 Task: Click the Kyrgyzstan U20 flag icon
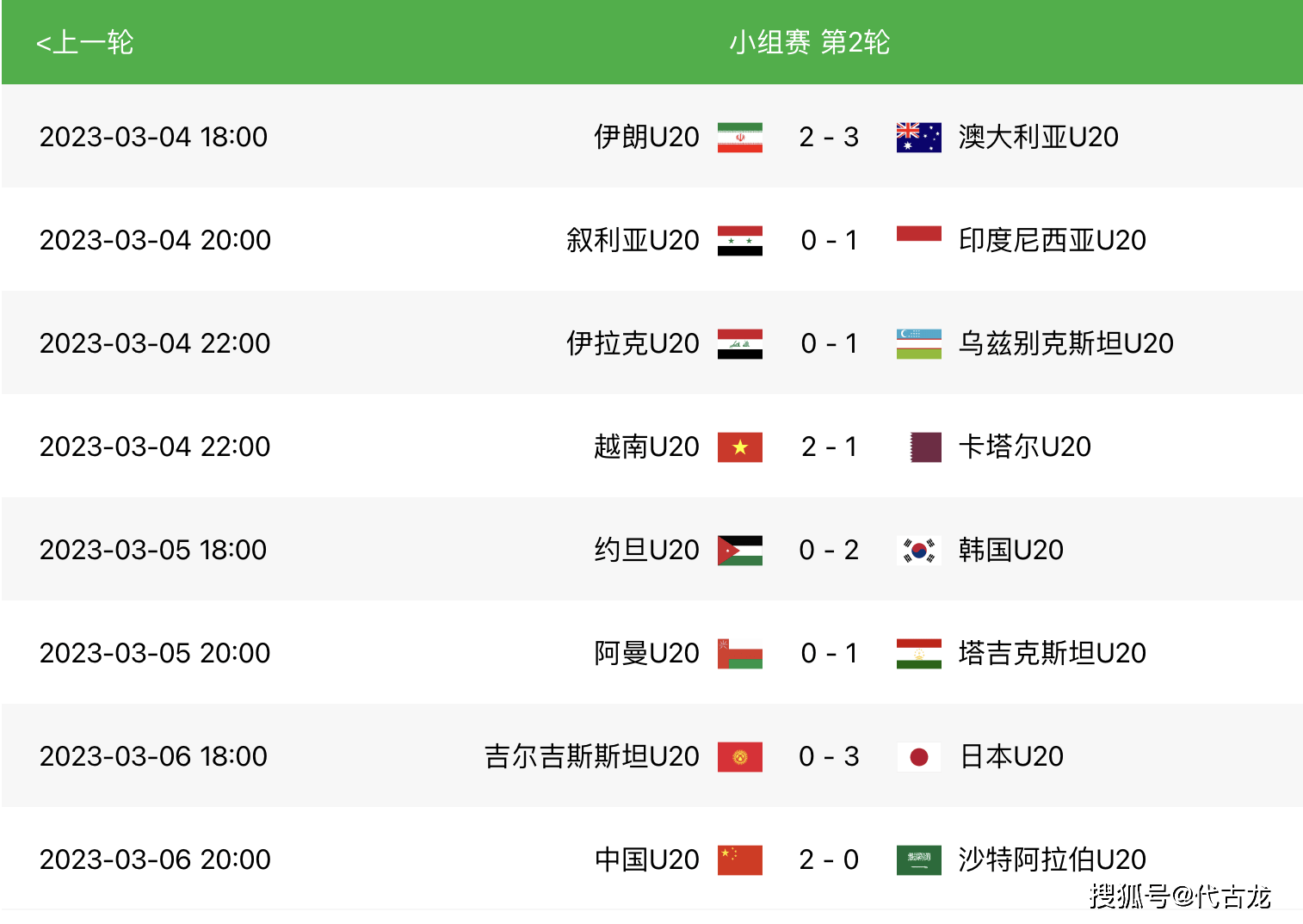[740, 757]
